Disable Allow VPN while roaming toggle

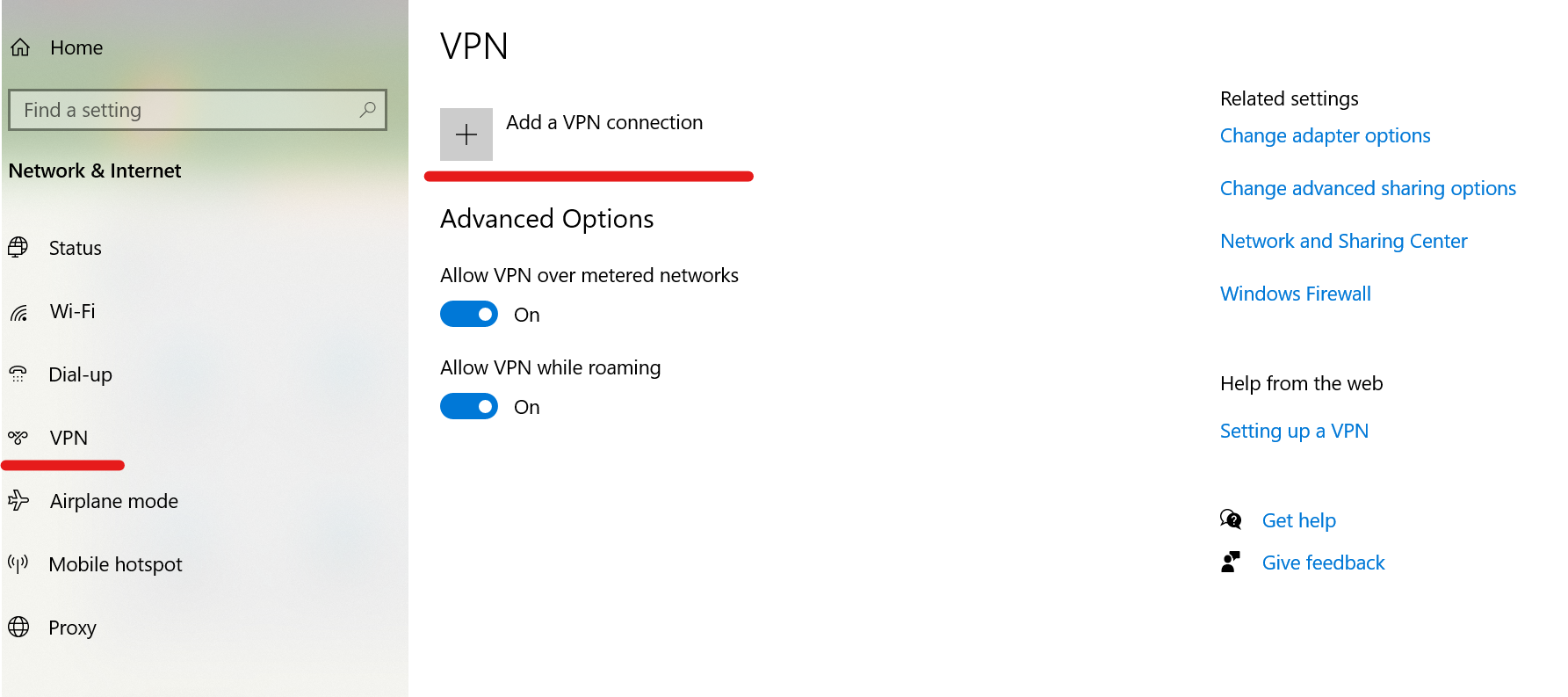point(469,406)
